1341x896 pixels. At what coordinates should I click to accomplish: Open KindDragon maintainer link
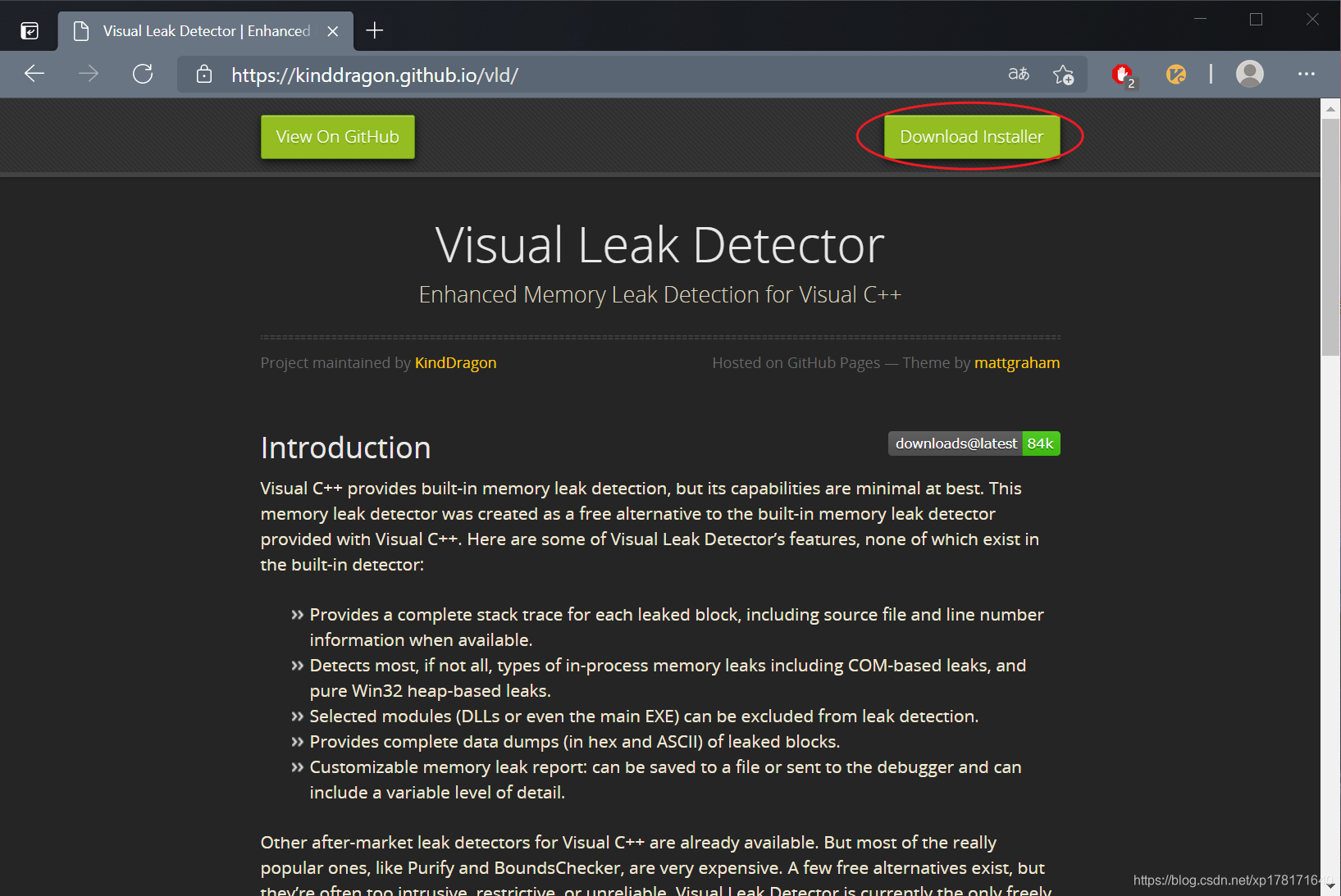pos(455,363)
